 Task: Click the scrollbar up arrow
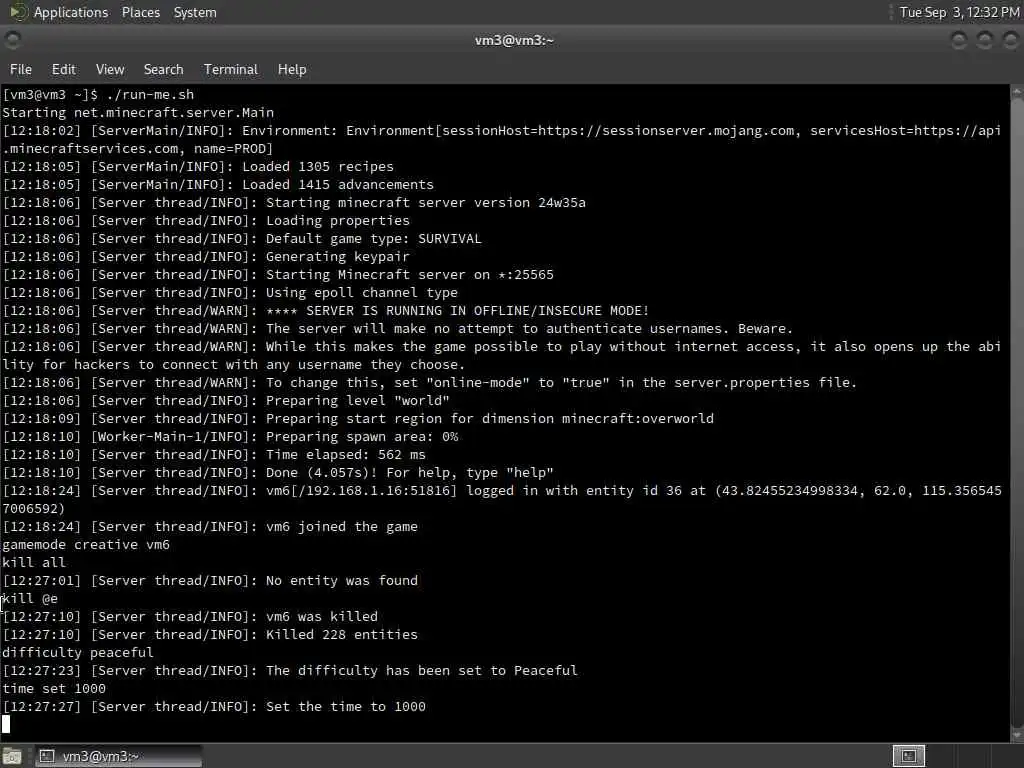tap(1017, 93)
